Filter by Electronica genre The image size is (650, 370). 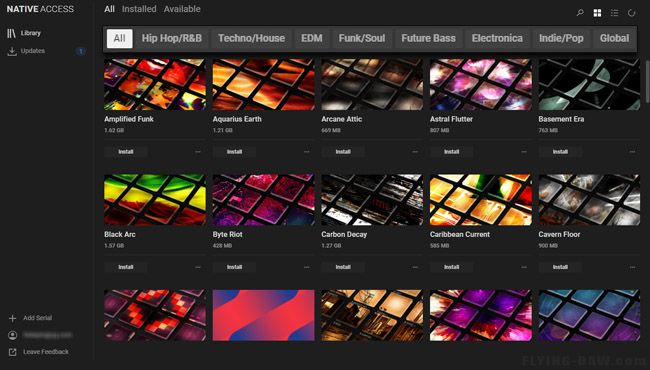(x=497, y=39)
